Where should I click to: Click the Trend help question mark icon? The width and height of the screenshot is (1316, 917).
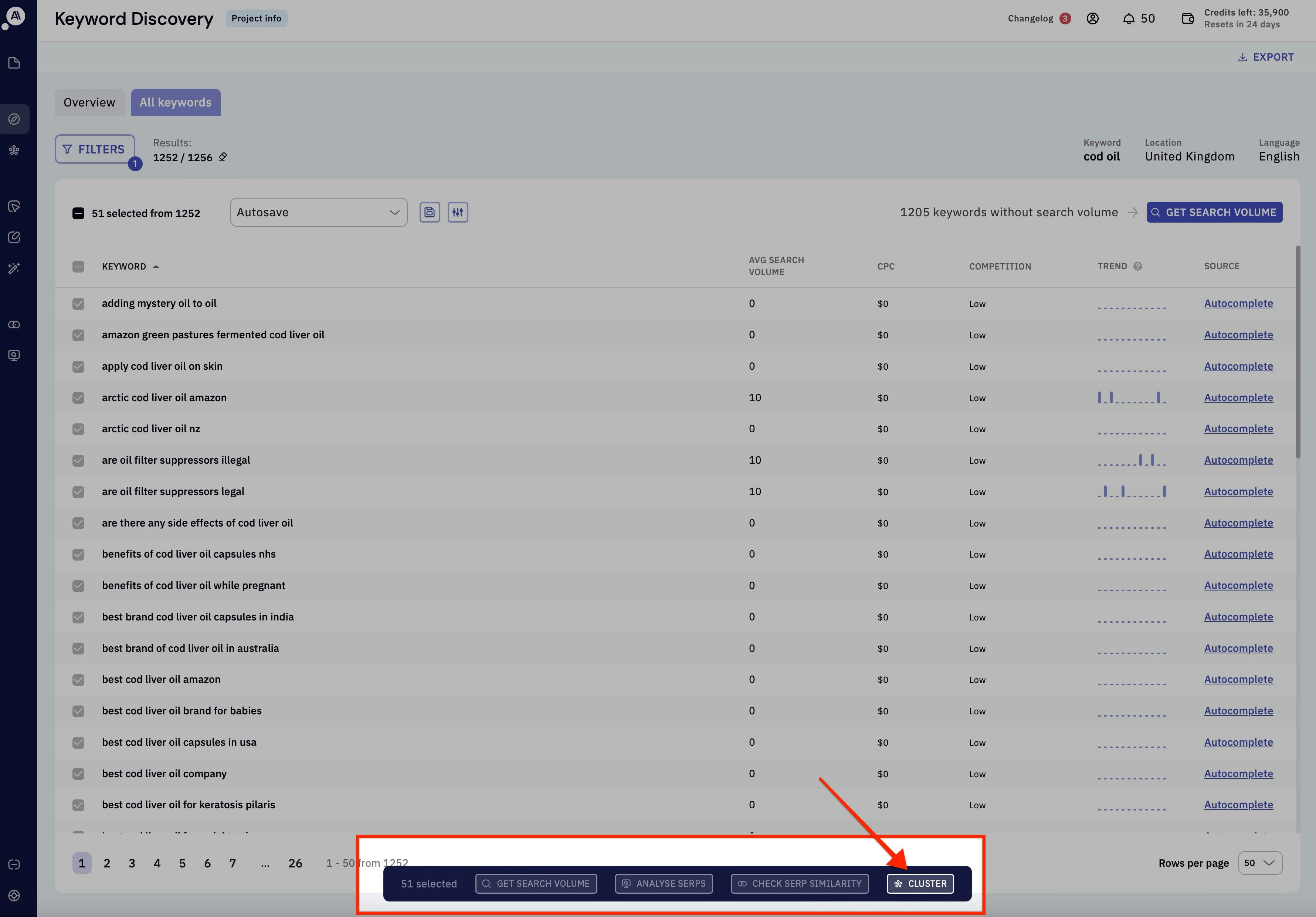pyautogui.click(x=1138, y=266)
